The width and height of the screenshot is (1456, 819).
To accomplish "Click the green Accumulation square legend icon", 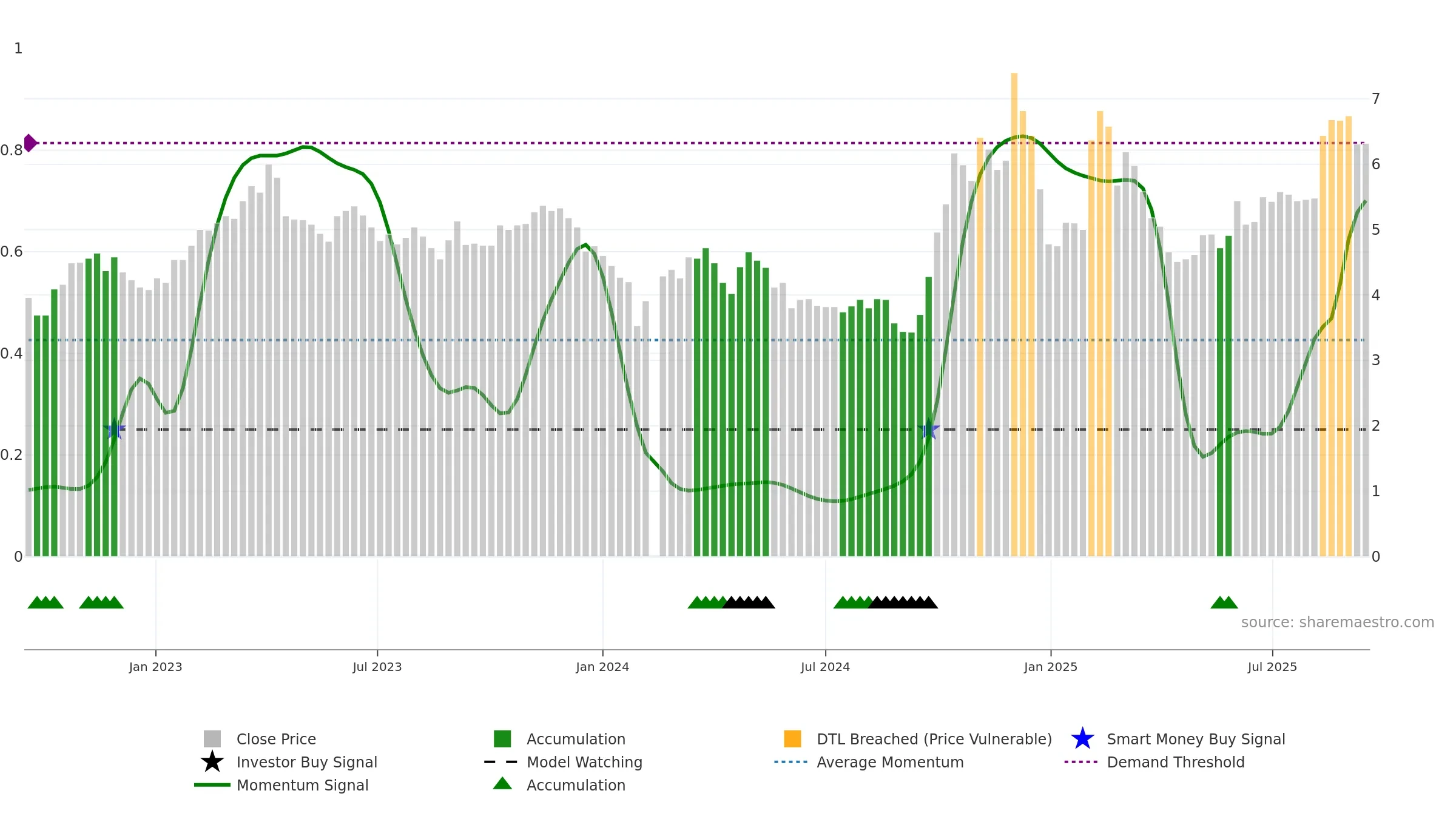I will 502,739.
